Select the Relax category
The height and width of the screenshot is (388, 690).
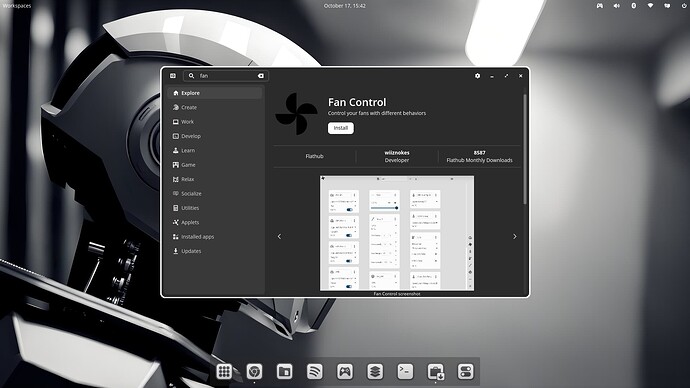pos(215,179)
